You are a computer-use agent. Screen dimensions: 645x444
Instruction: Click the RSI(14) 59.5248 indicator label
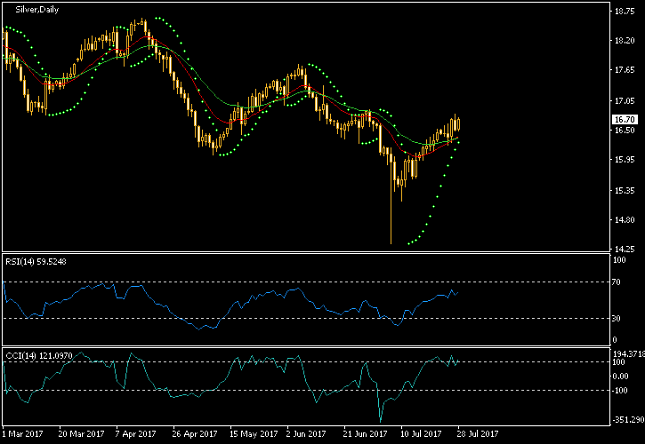tap(35, 262)
